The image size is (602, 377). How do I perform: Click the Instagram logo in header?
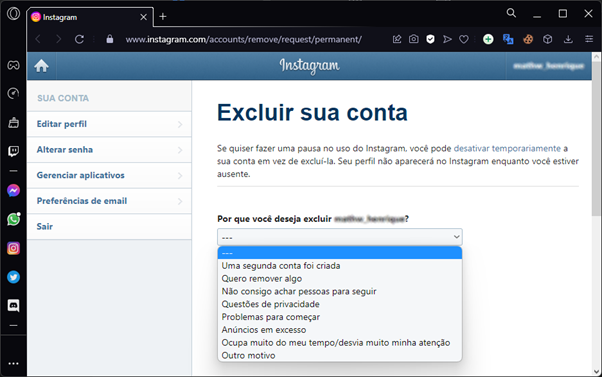point(309,66)
